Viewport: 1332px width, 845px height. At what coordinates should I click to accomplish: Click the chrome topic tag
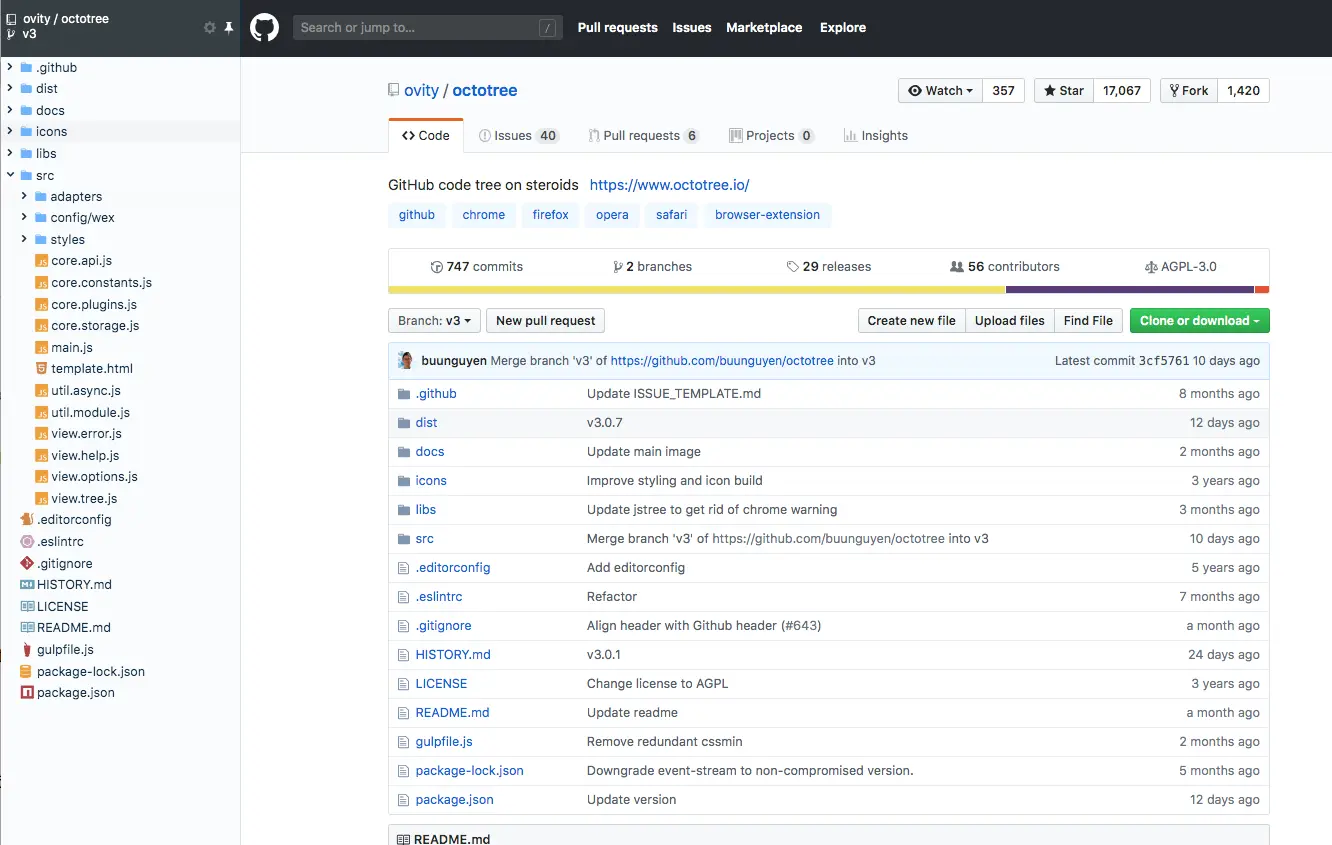pos(484,215)
